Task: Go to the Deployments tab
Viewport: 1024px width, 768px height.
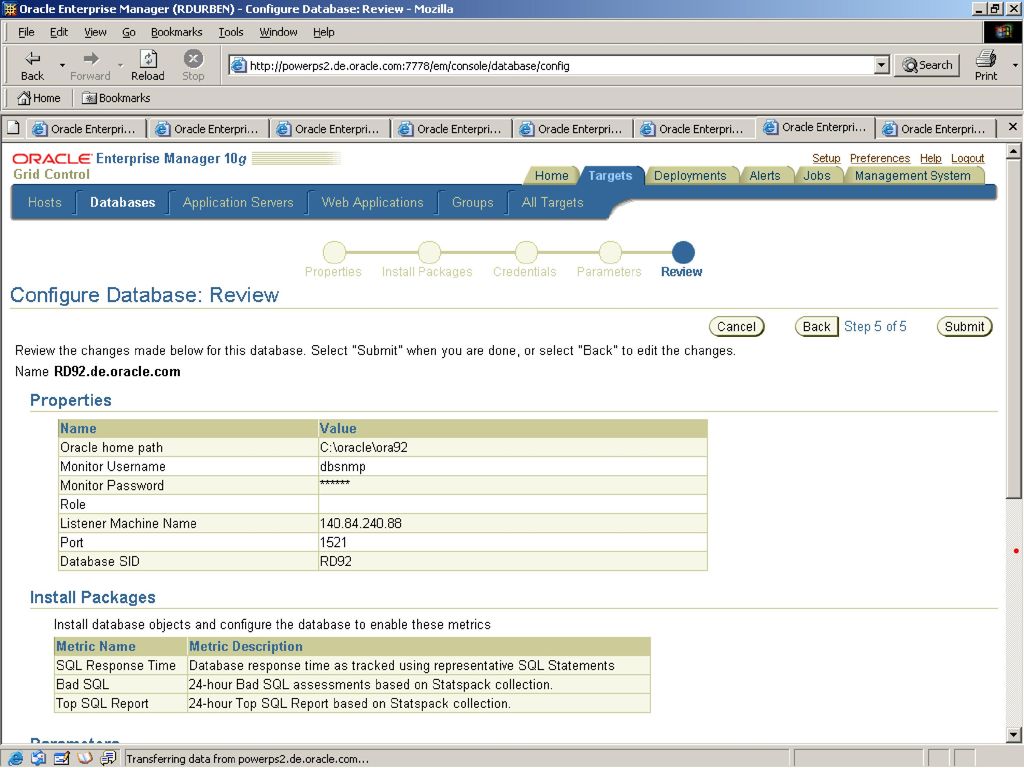Action: tap(690, 176)
